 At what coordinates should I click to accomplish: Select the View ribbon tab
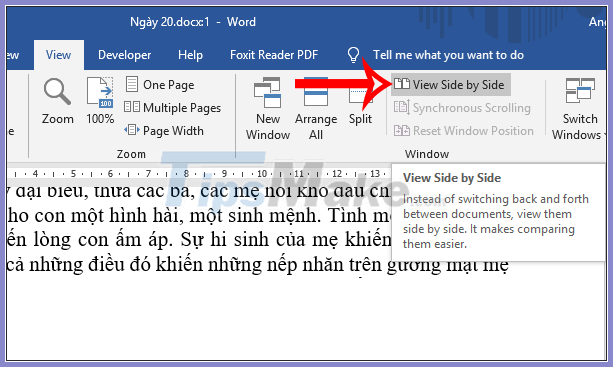[x=59, y=55]
